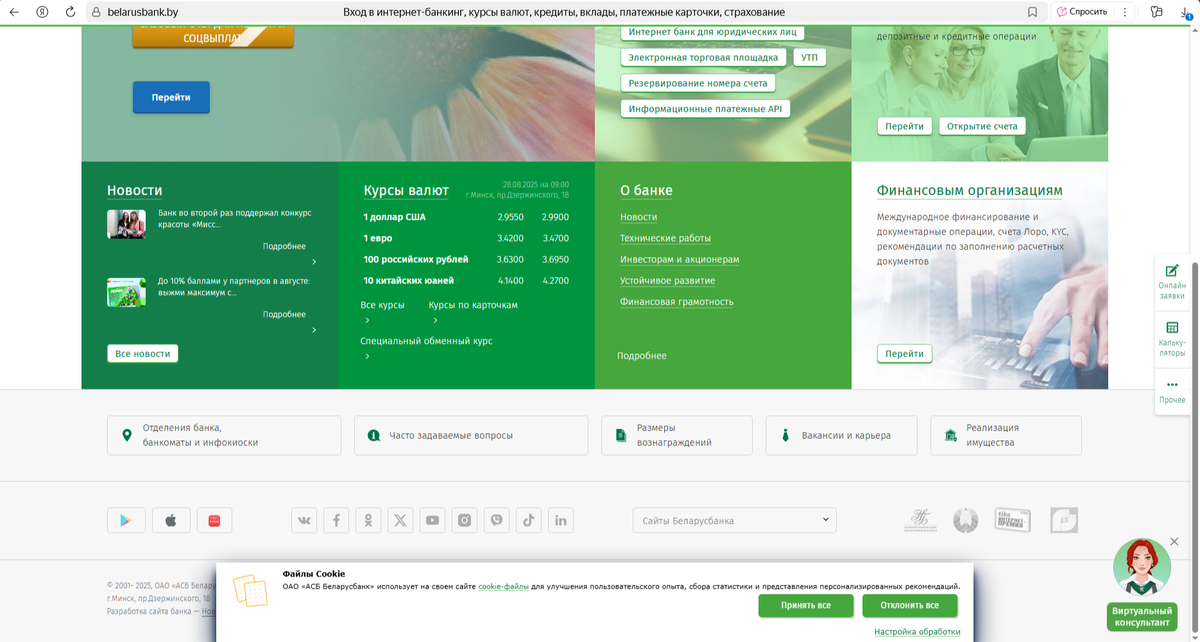This screenshot has width=1200, height=642.
Task: Open the «Мисс…» beauty contest news thumbnail
Action: click(x=126, y=223)
